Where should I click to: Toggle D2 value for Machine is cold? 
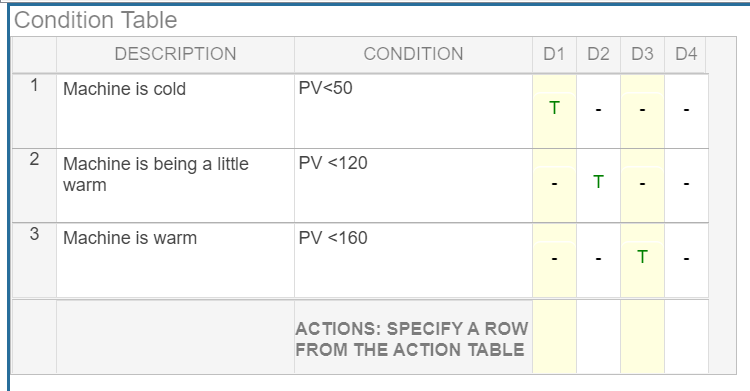[598, 111]
